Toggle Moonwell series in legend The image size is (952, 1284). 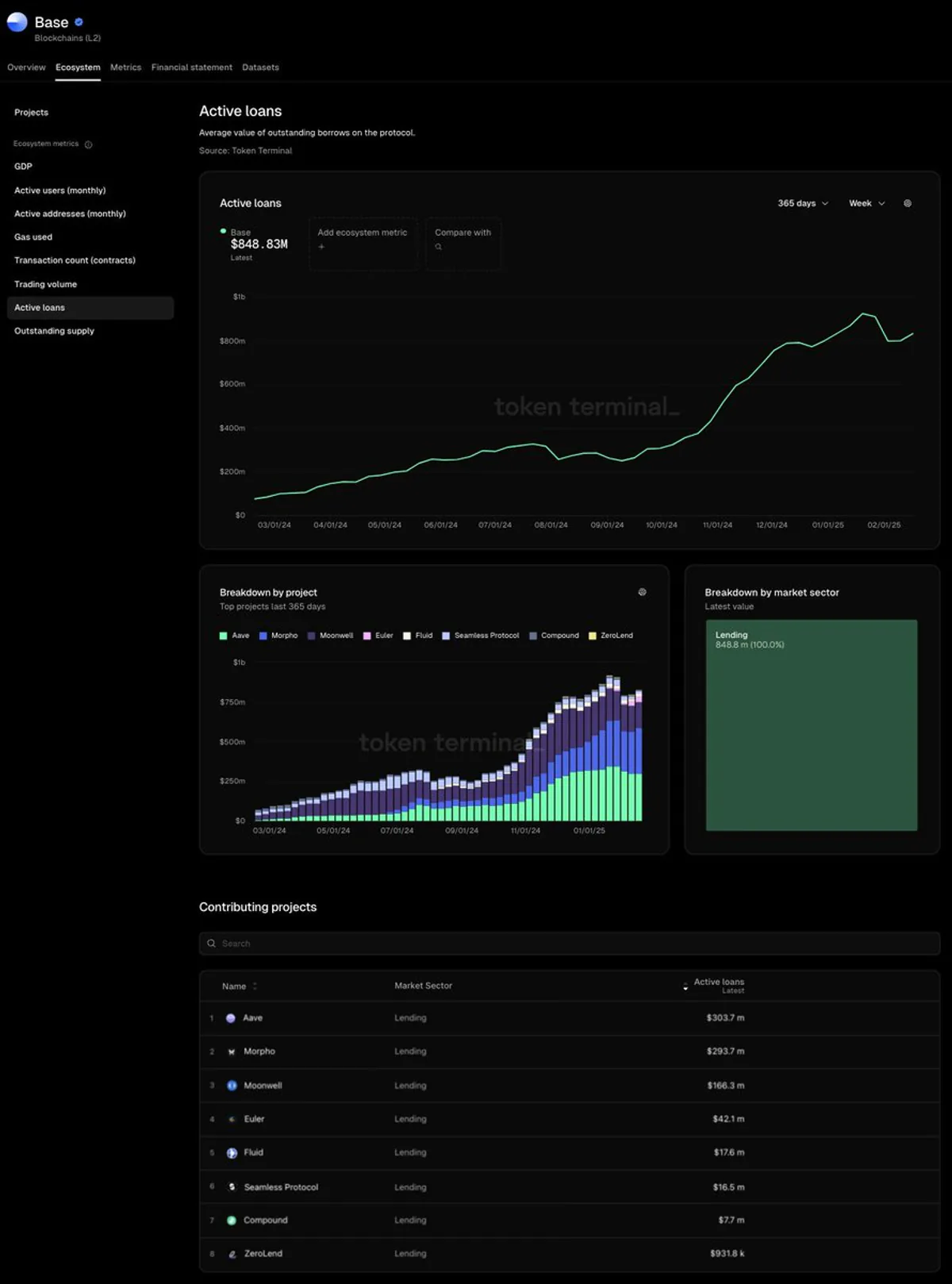coord(330,636)
